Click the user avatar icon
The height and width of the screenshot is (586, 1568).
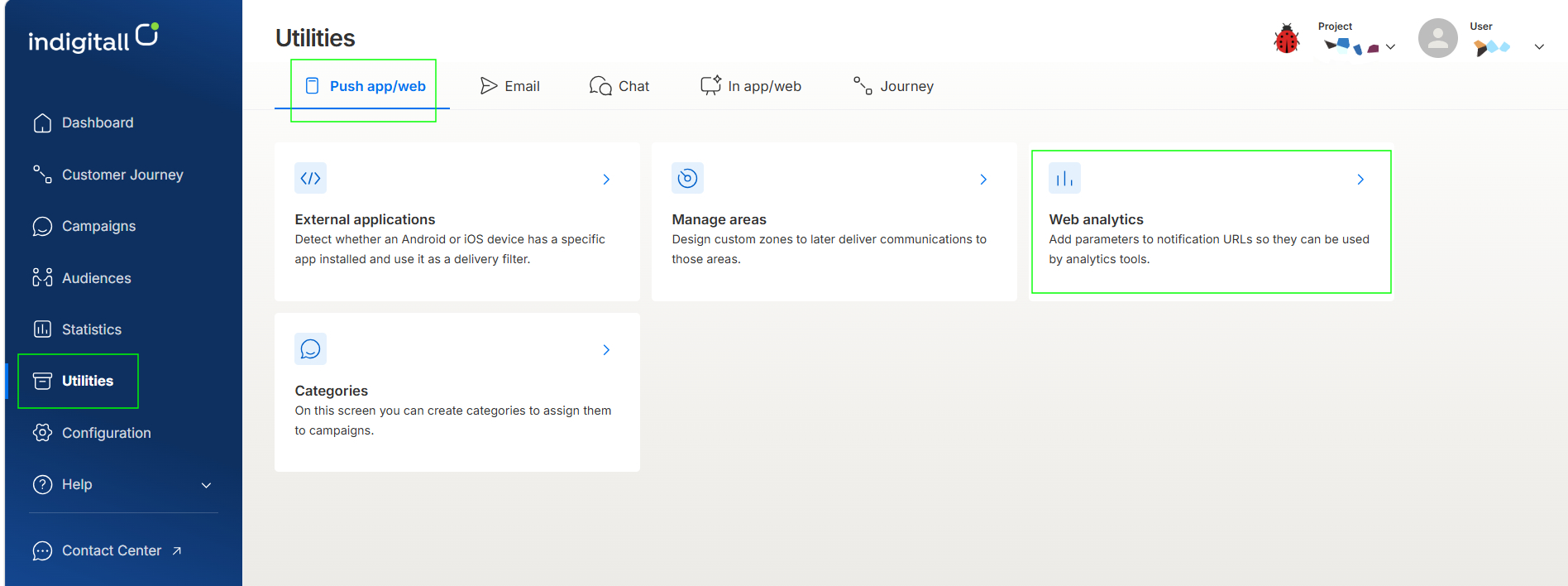click(x=1438, y=38)
